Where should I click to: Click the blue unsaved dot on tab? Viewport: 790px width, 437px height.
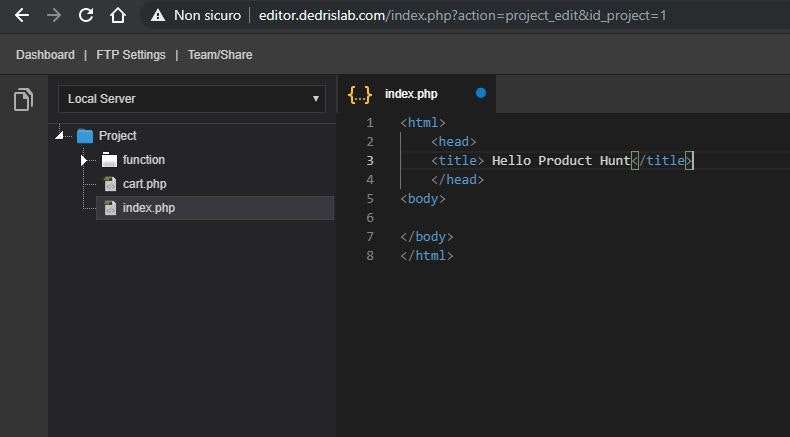(x=481, y=93)
